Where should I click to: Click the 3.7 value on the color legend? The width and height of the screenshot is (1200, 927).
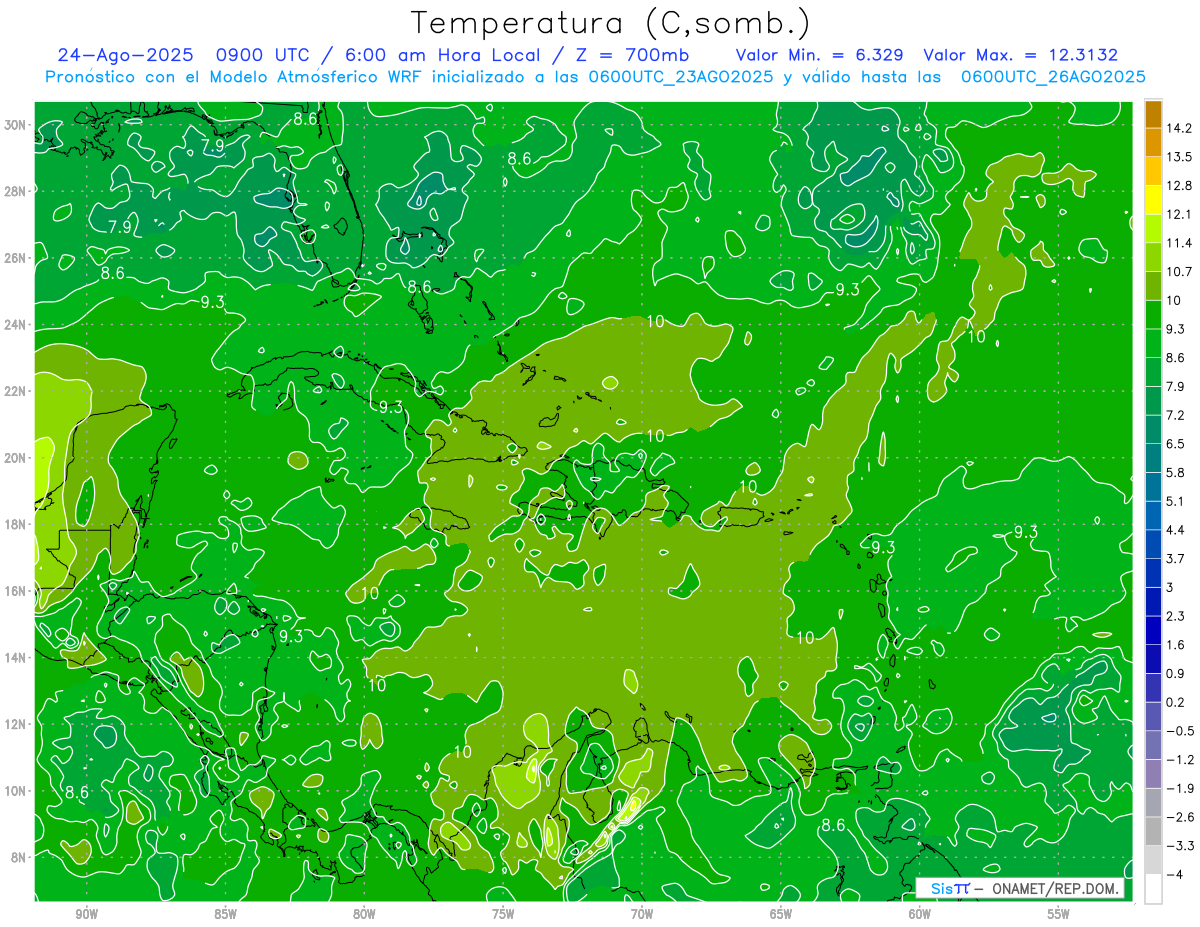(1175, 558)
